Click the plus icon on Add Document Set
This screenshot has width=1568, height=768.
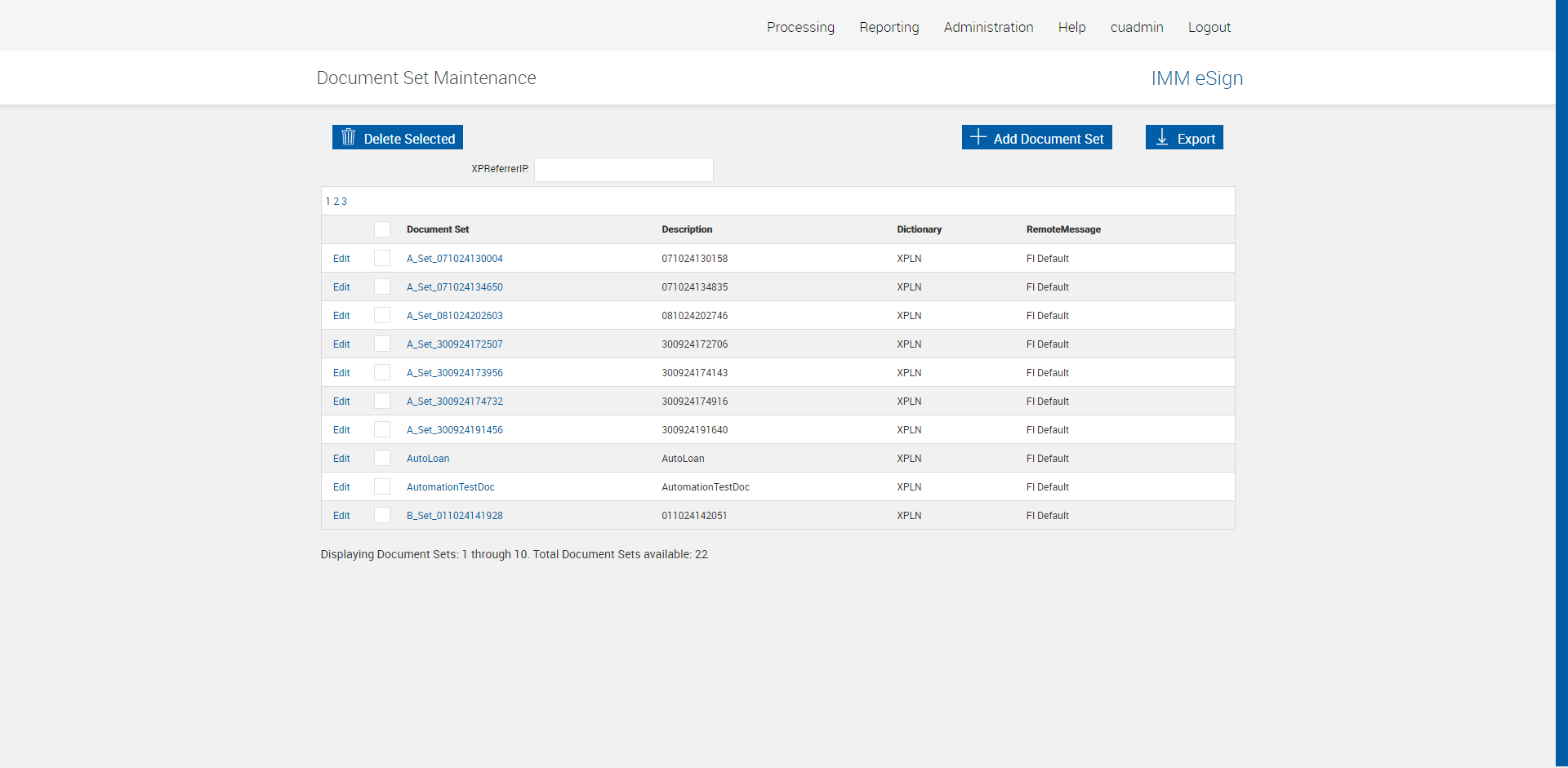(x=978, y=137)
